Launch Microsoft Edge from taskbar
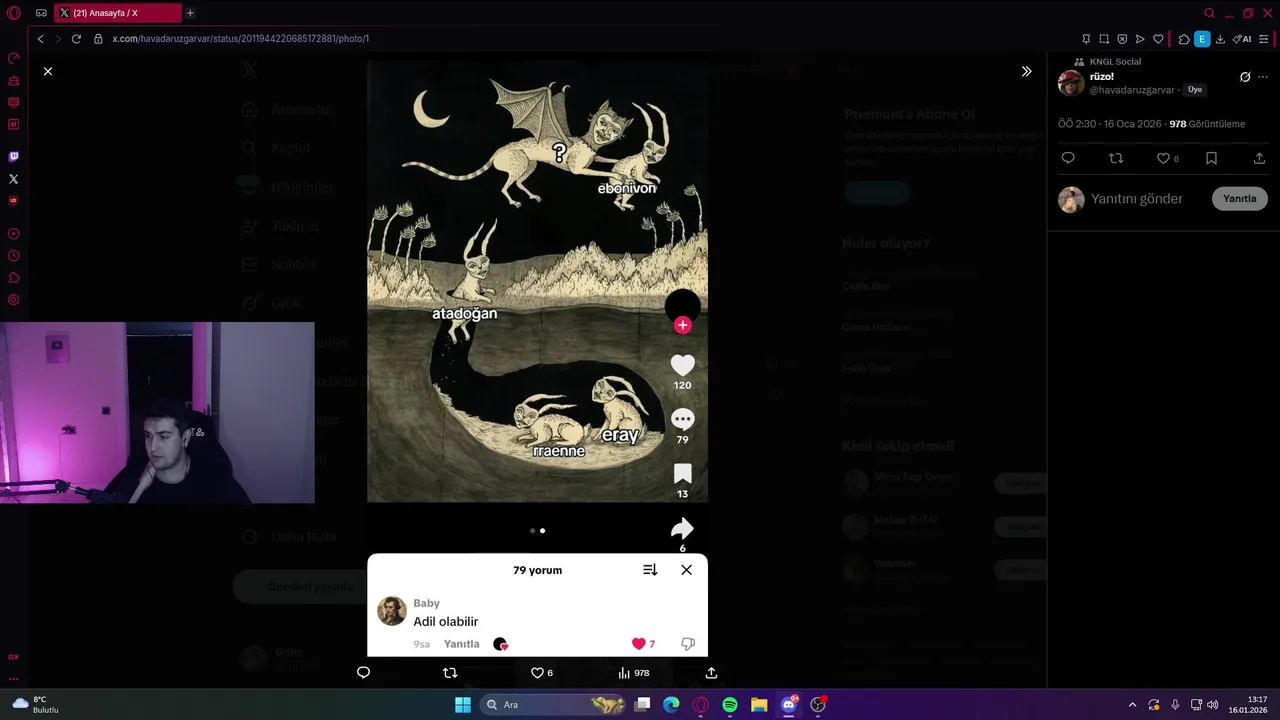 point(672,705)
